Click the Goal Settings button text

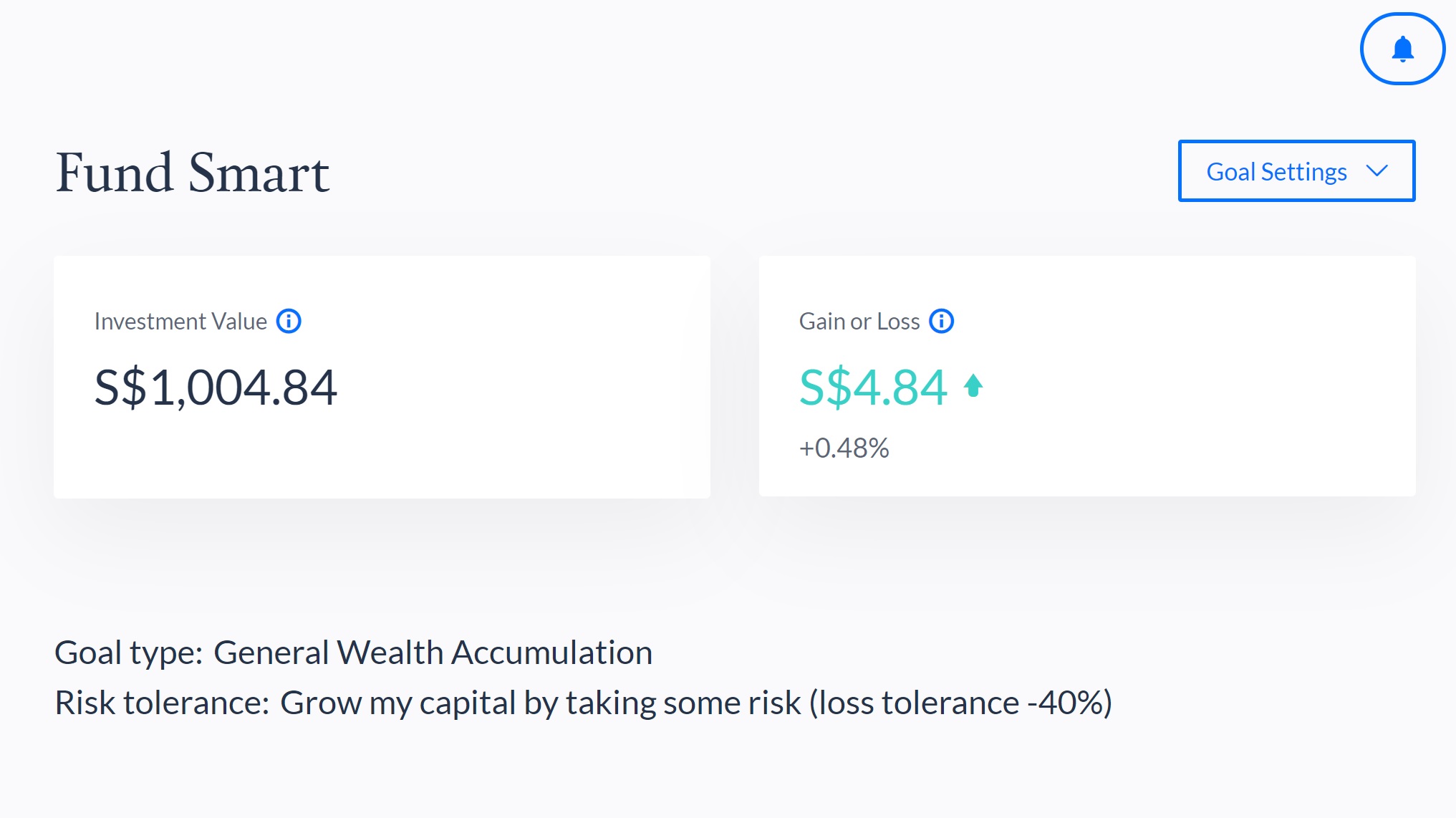click(1276, 172)
